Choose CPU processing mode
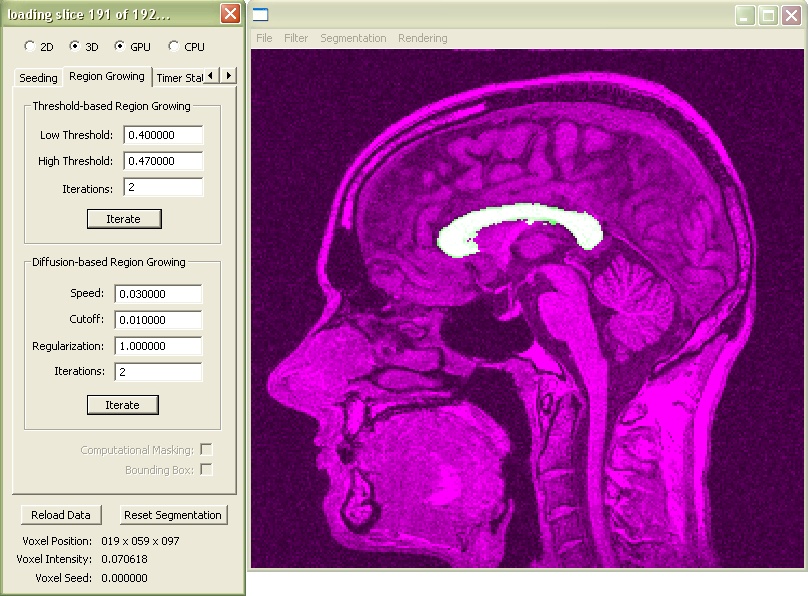 tap(174, 46)
